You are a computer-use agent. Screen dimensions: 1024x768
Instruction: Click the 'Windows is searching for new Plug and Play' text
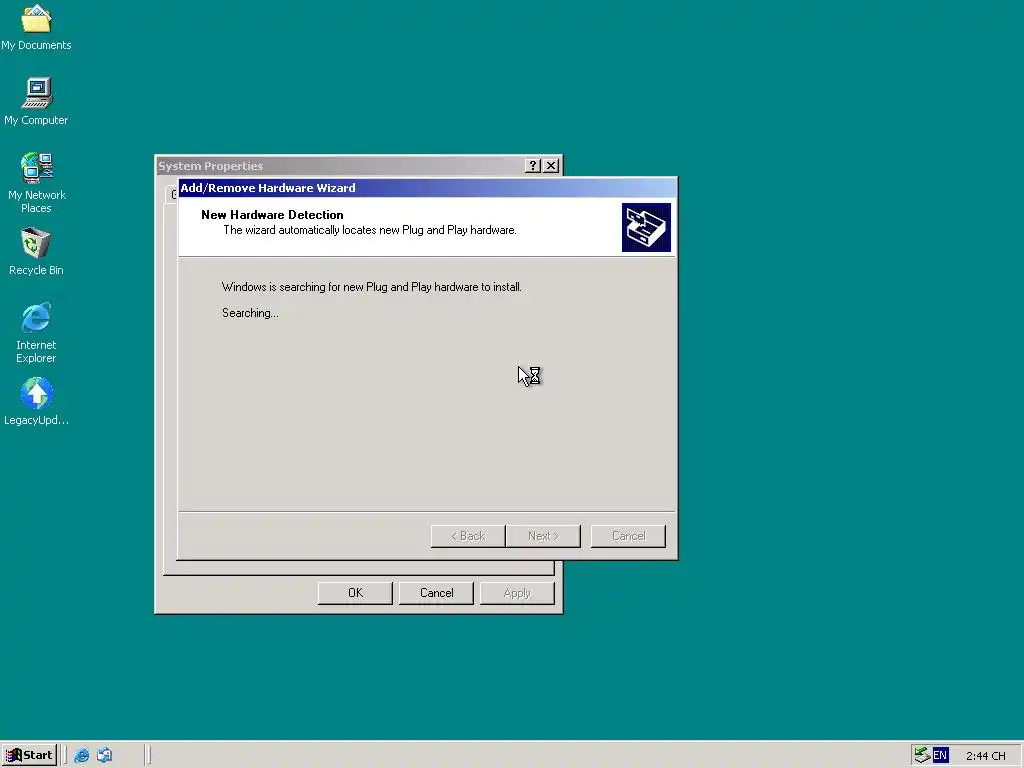[x=372, y=287]
